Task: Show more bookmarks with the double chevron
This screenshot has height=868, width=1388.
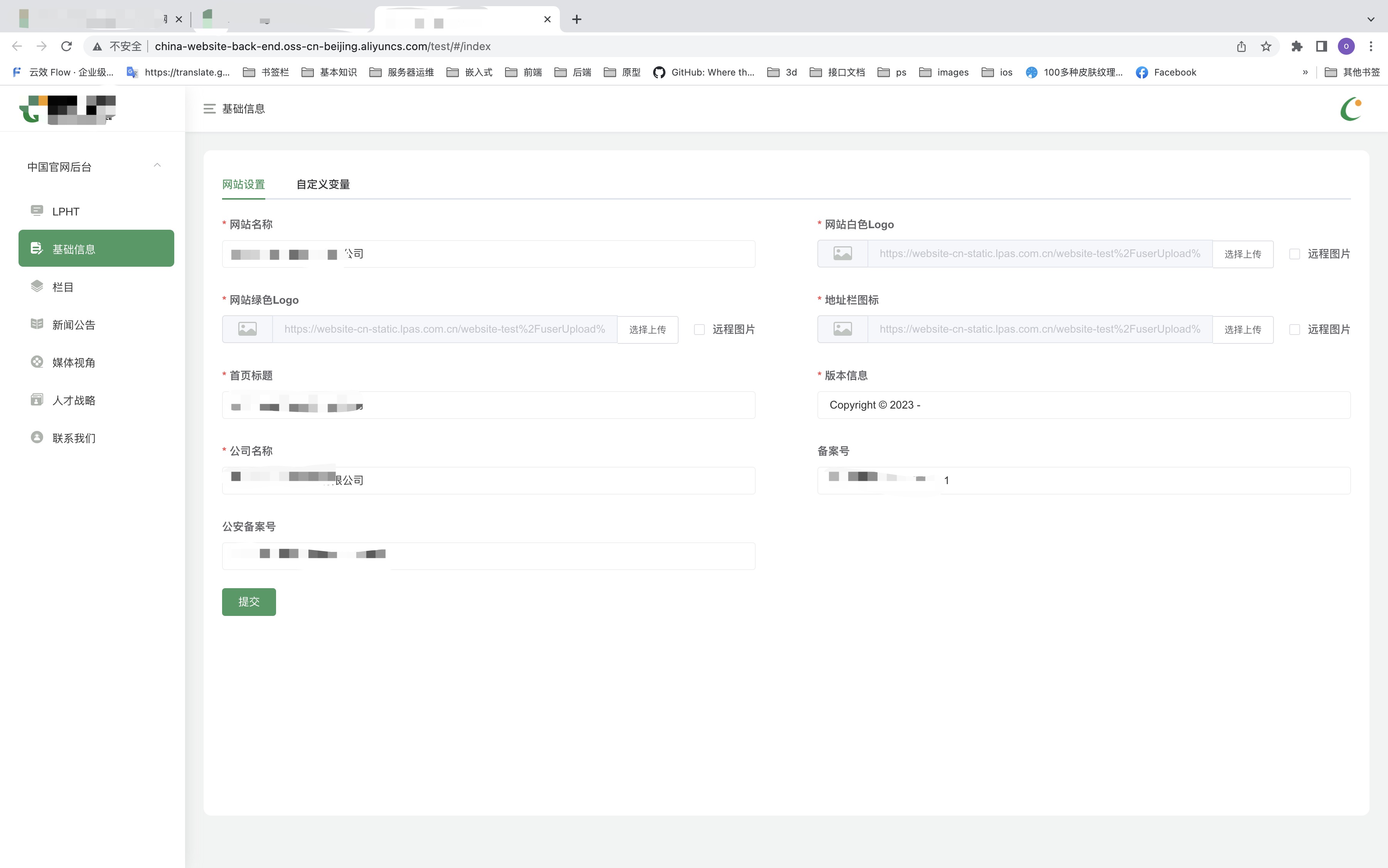Action: point(1305,72)
